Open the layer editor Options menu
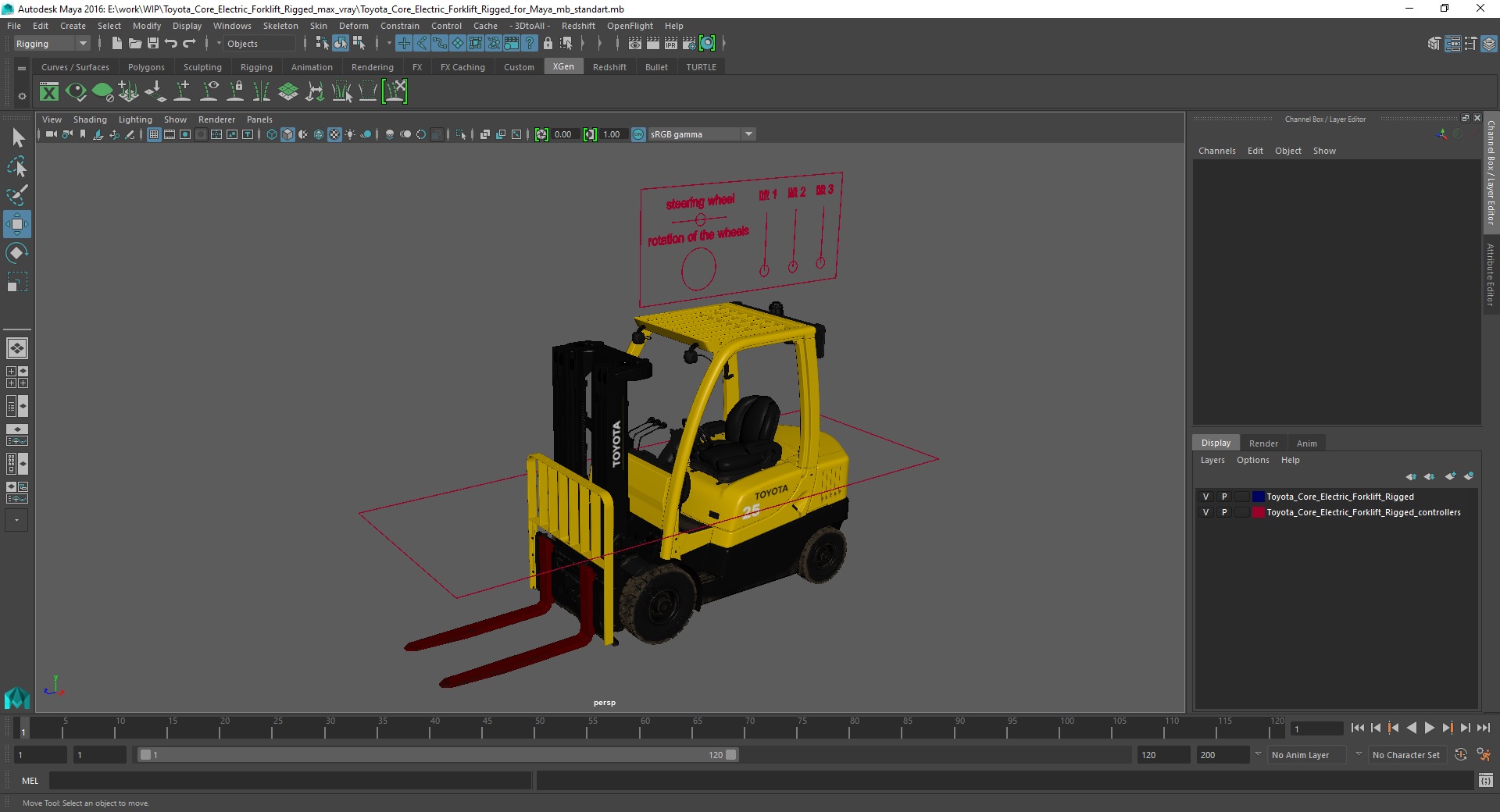 click(x=1252, y=460)
